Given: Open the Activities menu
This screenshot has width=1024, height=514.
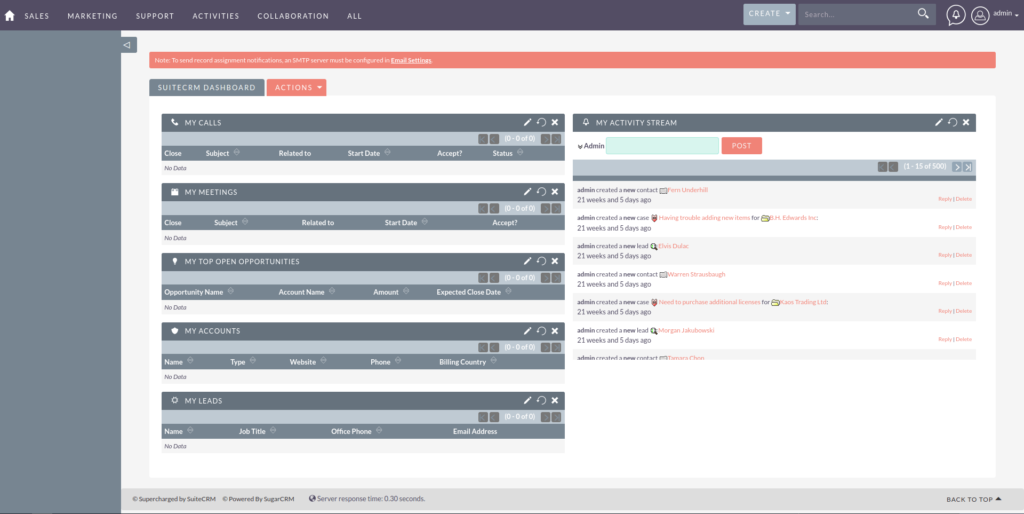Looking at the screenshot, I should point(216,16).
